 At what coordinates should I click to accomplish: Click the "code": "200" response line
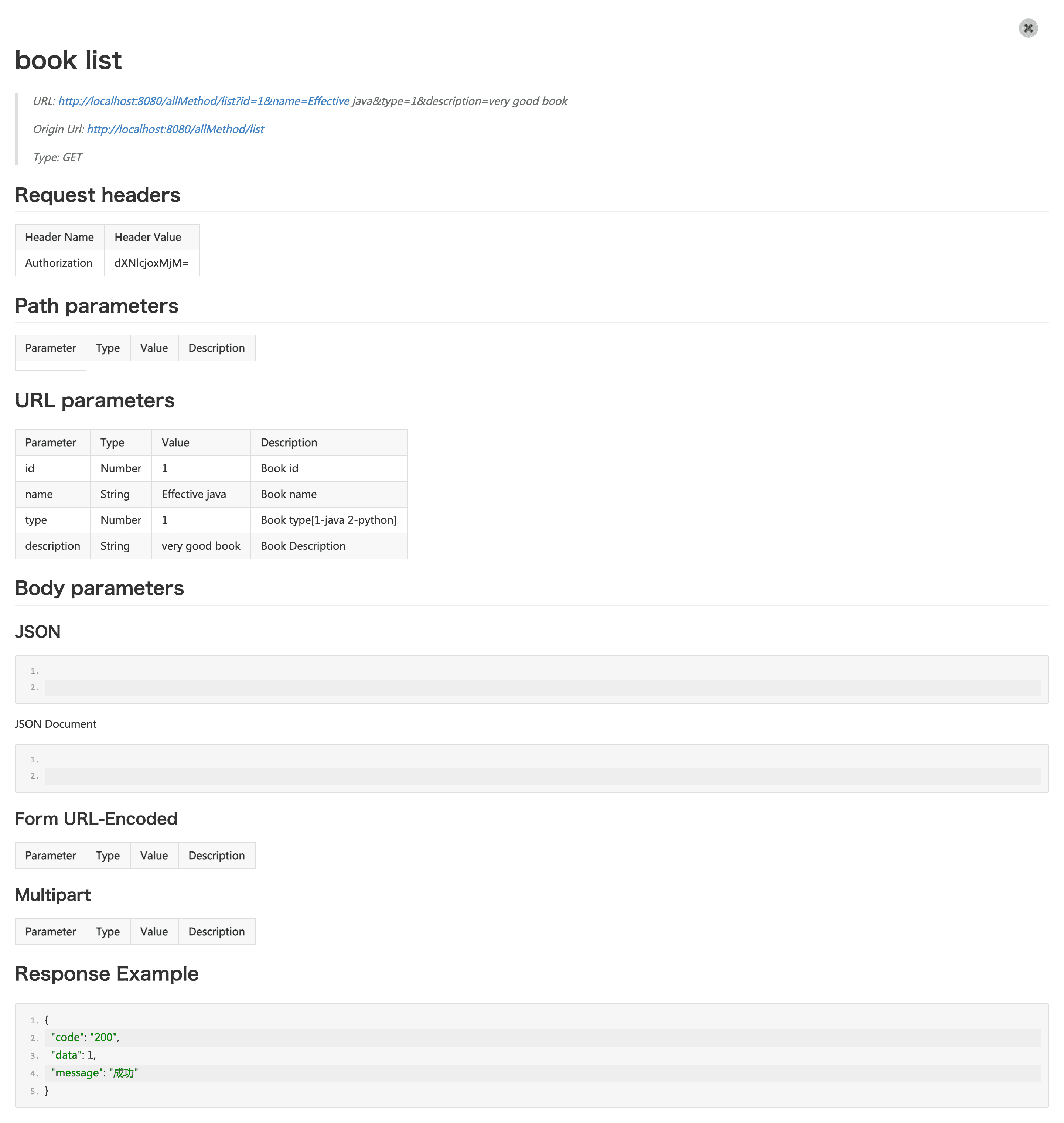(85, 1037)
